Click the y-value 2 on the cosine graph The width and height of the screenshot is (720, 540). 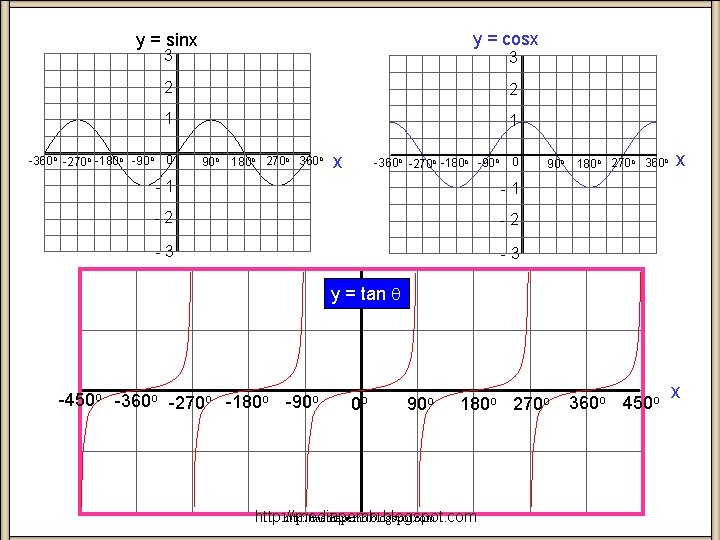(x=514, y=89)
